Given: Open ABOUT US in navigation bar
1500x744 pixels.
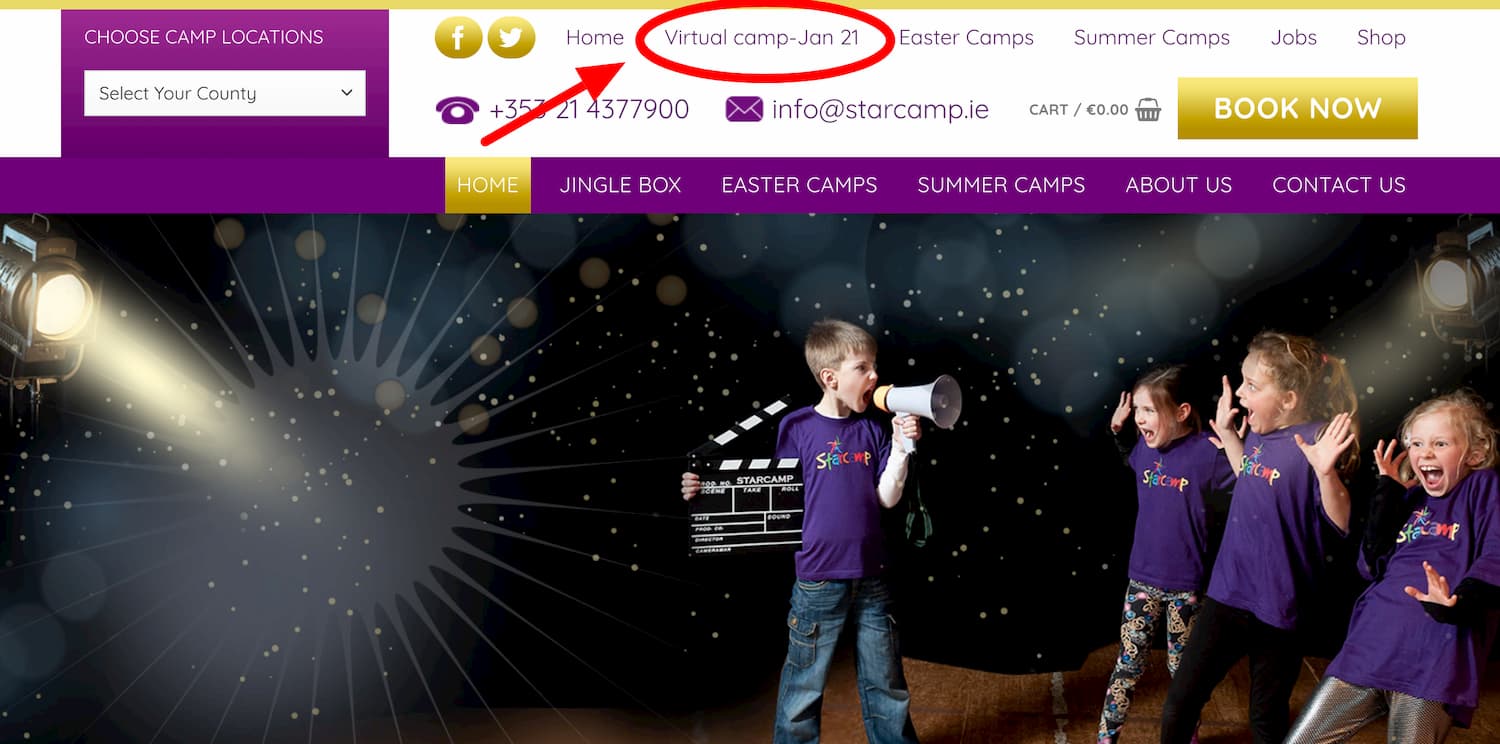Looking at the screenshot, I should [x=1179, y=185].
